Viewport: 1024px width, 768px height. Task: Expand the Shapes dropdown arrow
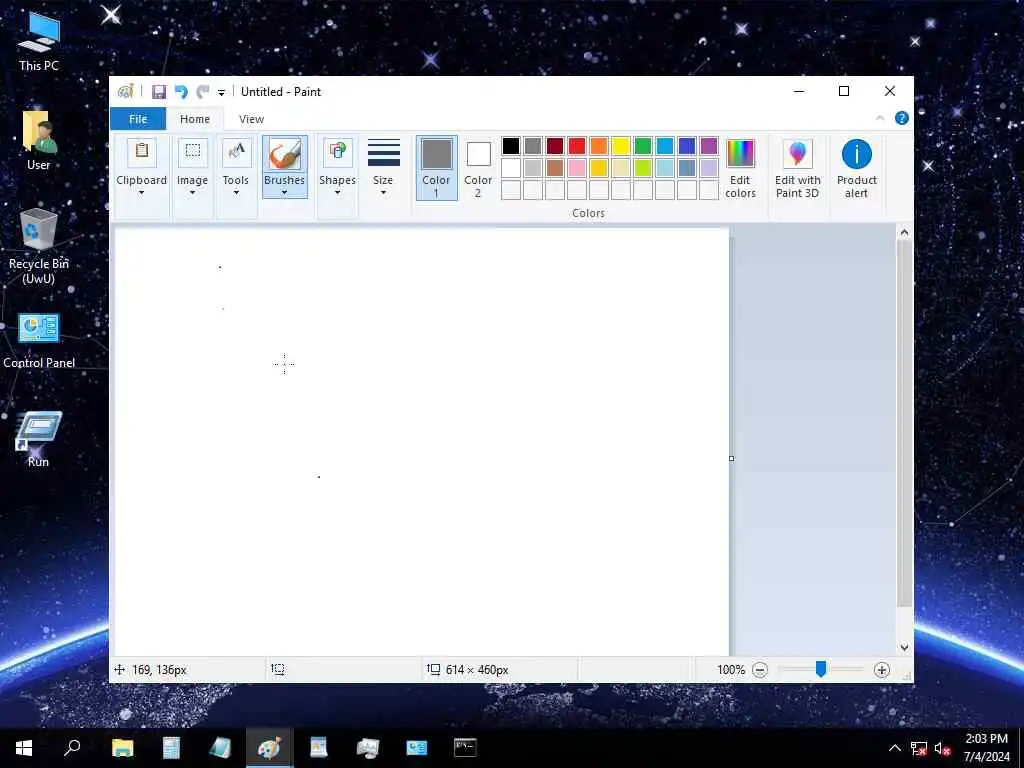click(337, 193)
